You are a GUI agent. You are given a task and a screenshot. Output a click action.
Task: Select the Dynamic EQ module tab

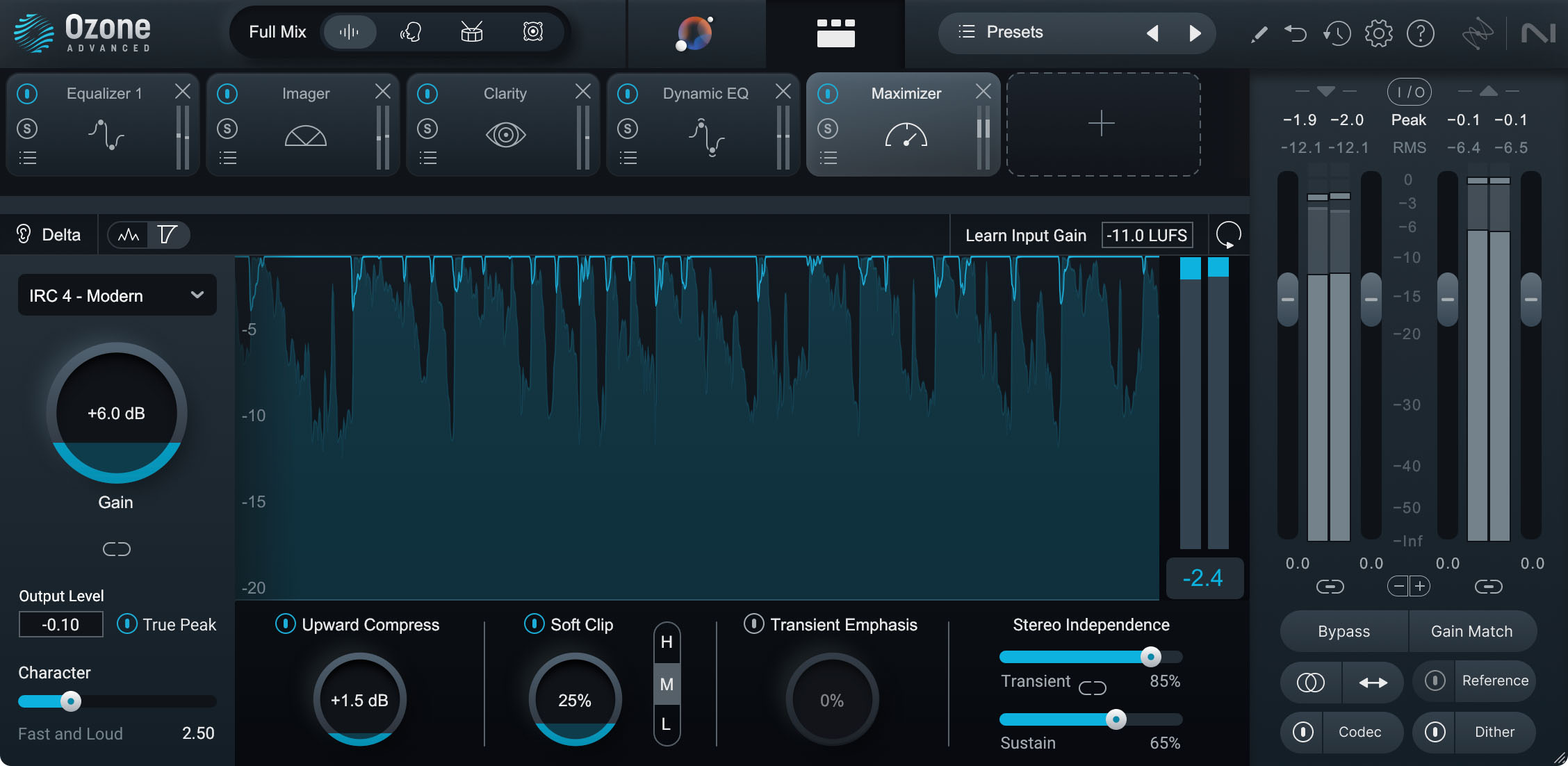click(705, 92)
